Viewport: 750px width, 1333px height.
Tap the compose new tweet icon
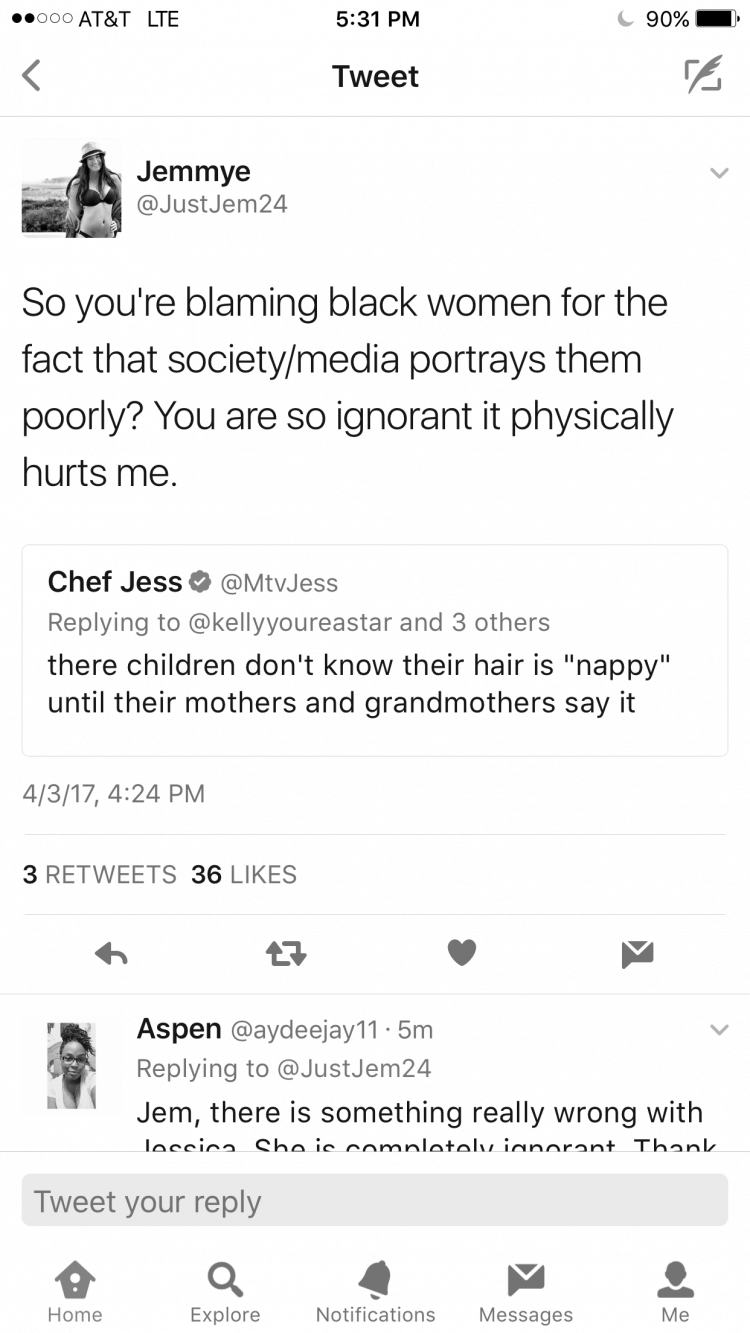pos(703,76)
